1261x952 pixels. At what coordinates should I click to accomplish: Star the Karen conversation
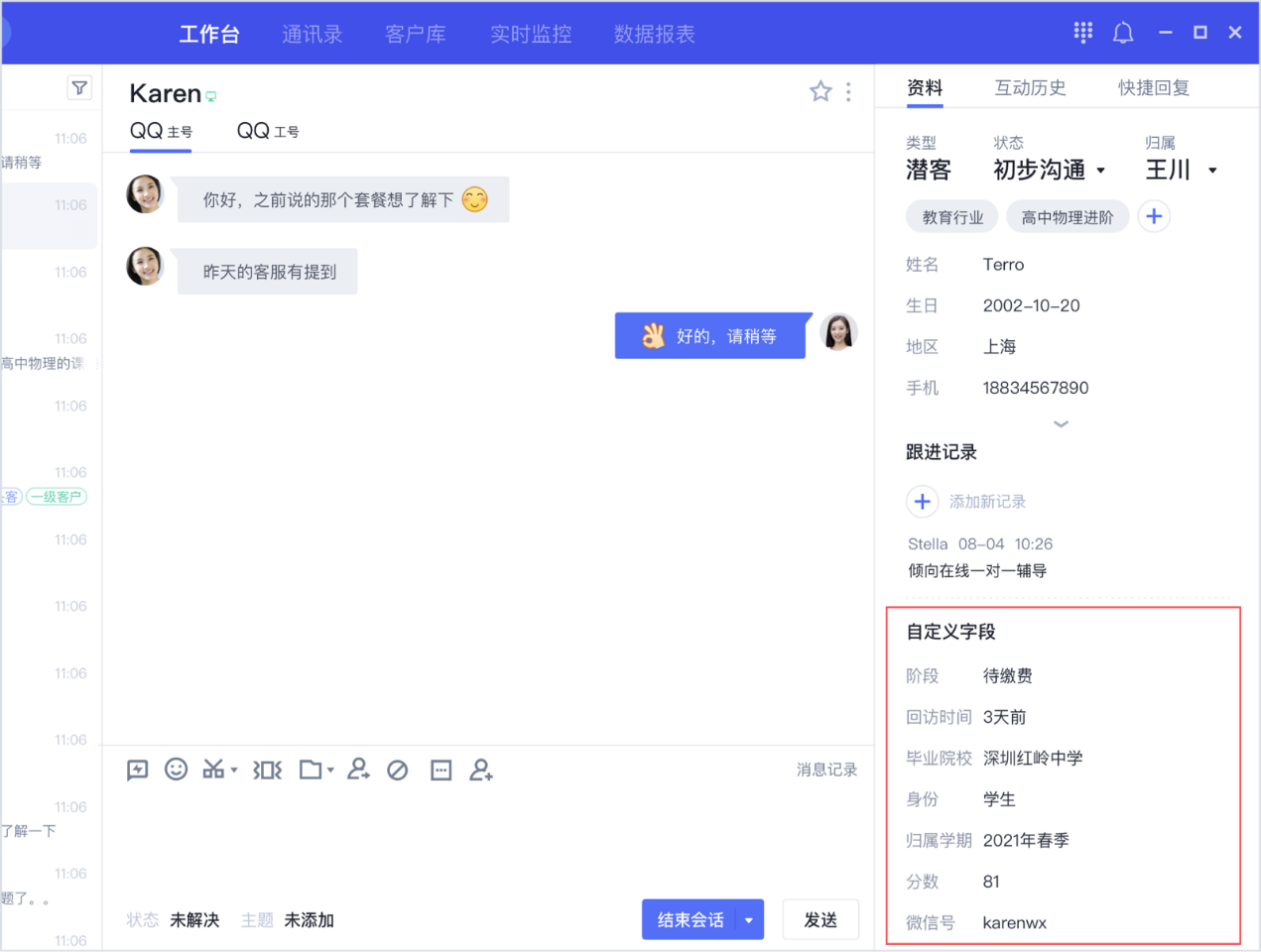coord(820,91)
